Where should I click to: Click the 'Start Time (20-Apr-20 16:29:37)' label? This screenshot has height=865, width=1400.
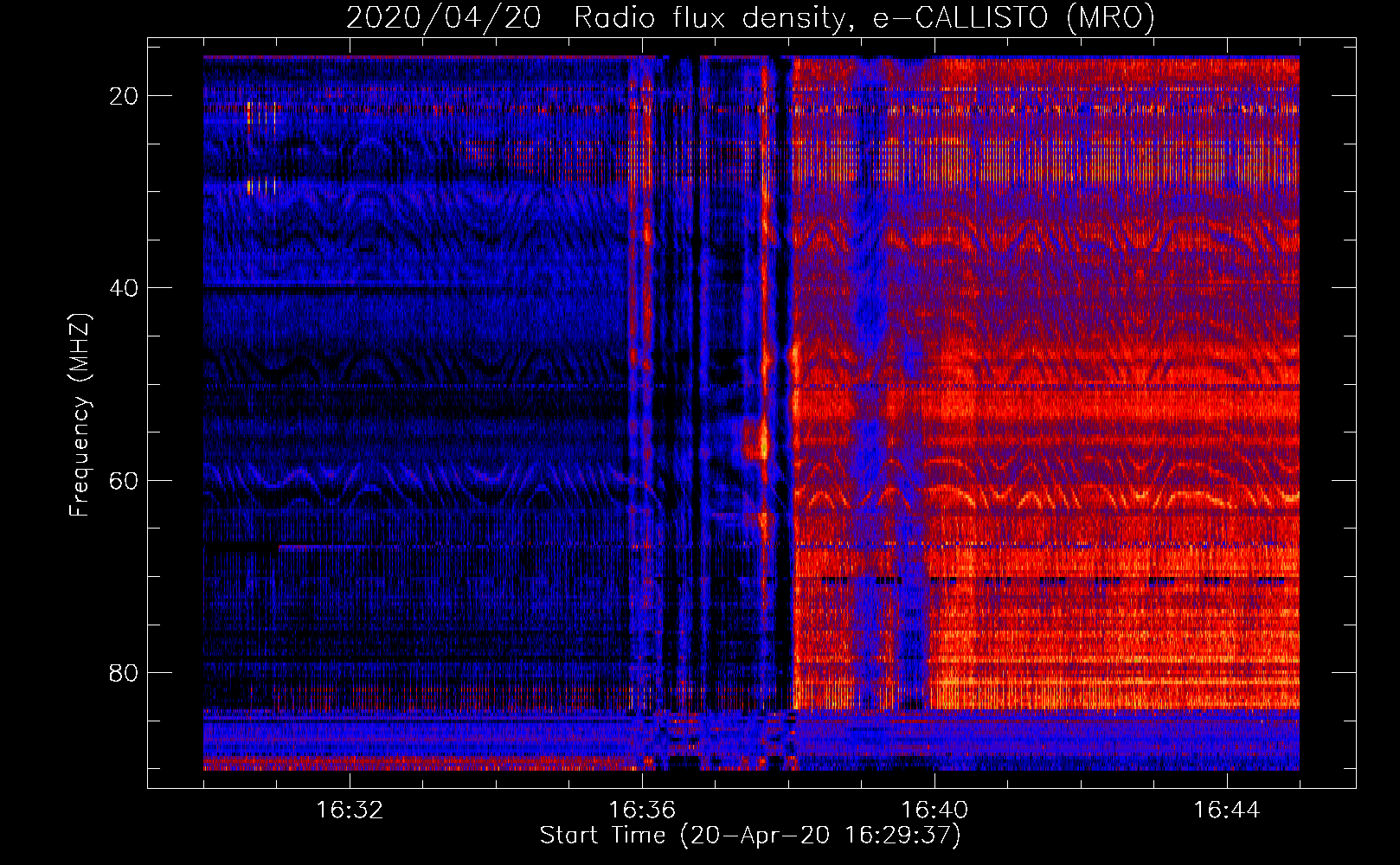click(750, 836)
